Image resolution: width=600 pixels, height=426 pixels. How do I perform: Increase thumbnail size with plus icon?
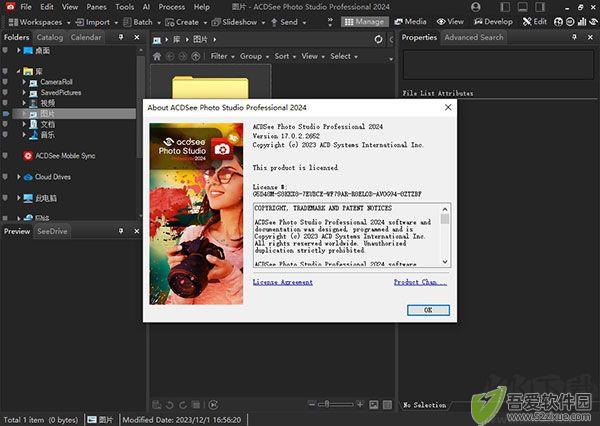click(360, 404)
